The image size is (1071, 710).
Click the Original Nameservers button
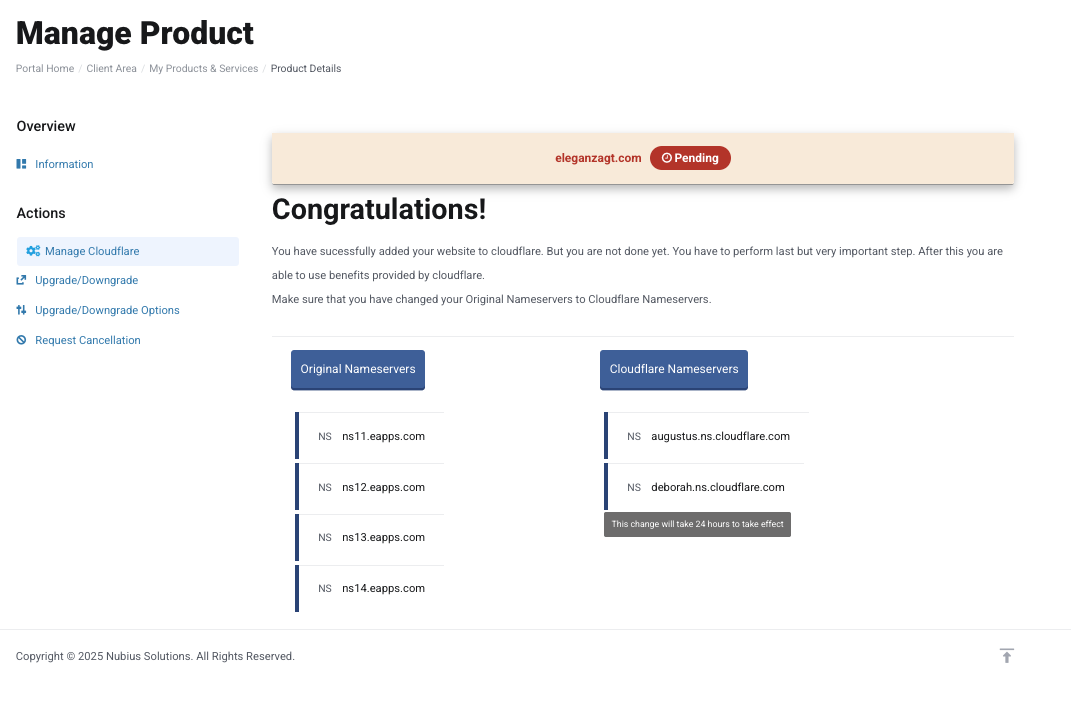click(358, 370)
